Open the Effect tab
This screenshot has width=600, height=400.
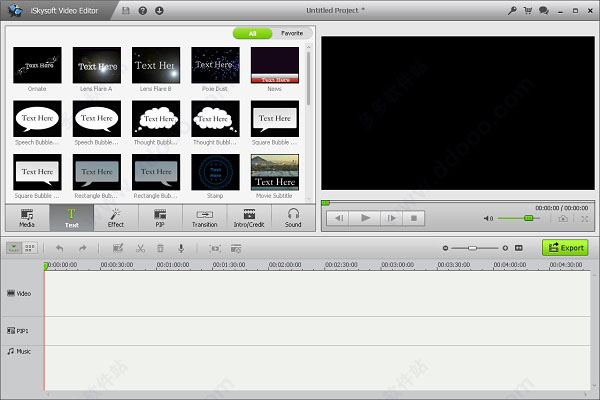tap(116, 218)
